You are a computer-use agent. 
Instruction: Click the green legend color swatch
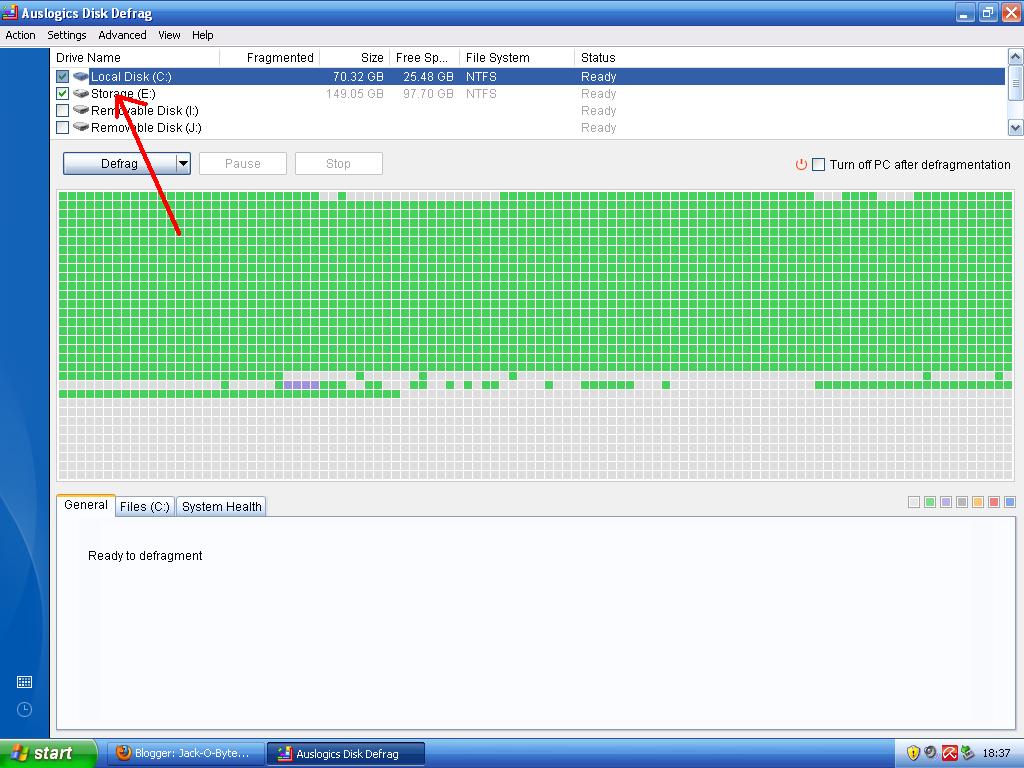[x=930, y=502]
